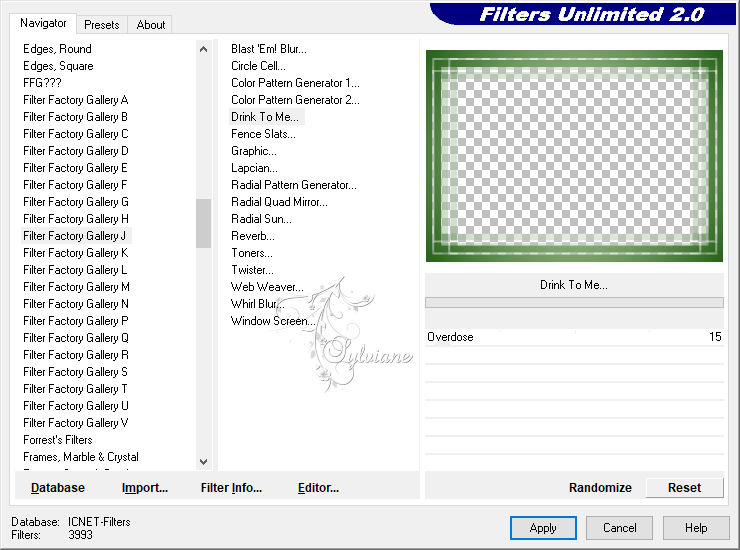
Task: Choose the Web Weaver filter
Action: pyautogui.click(x=267, y=287)
